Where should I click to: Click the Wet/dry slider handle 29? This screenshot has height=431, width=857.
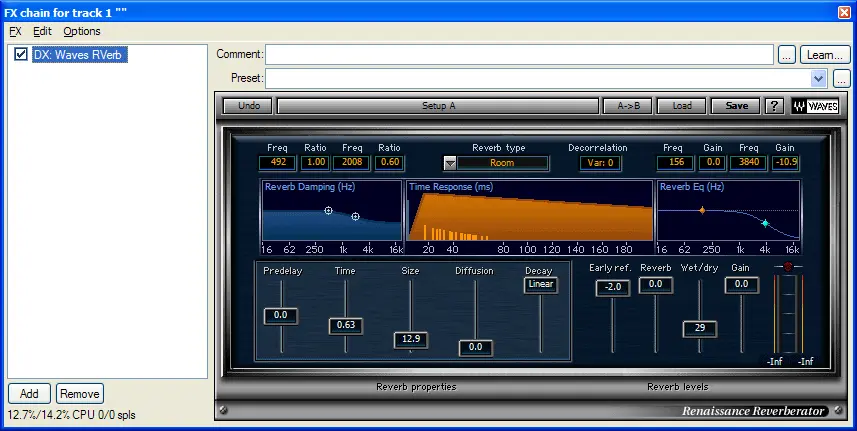700,328
